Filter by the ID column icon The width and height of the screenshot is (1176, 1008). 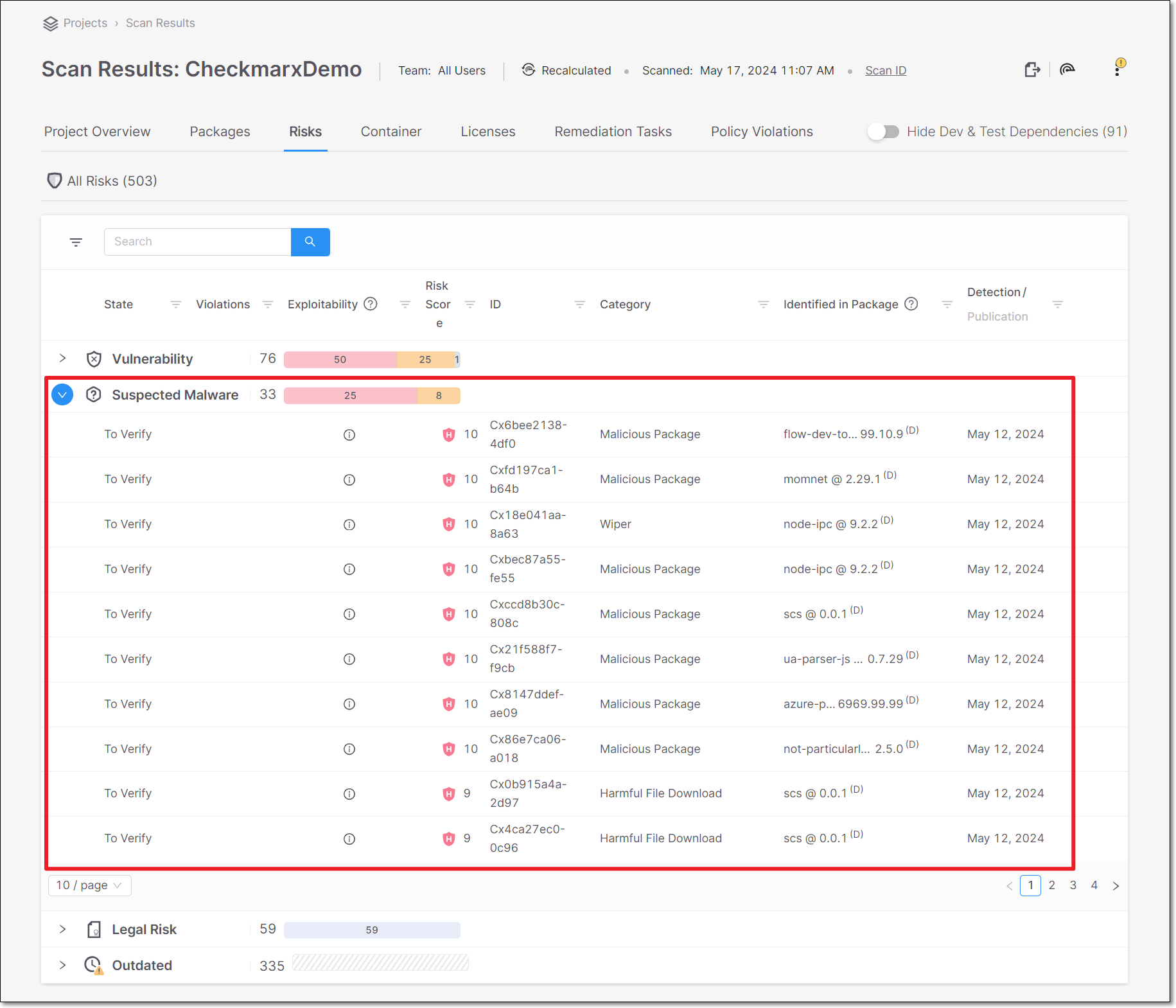pos(580,305)
